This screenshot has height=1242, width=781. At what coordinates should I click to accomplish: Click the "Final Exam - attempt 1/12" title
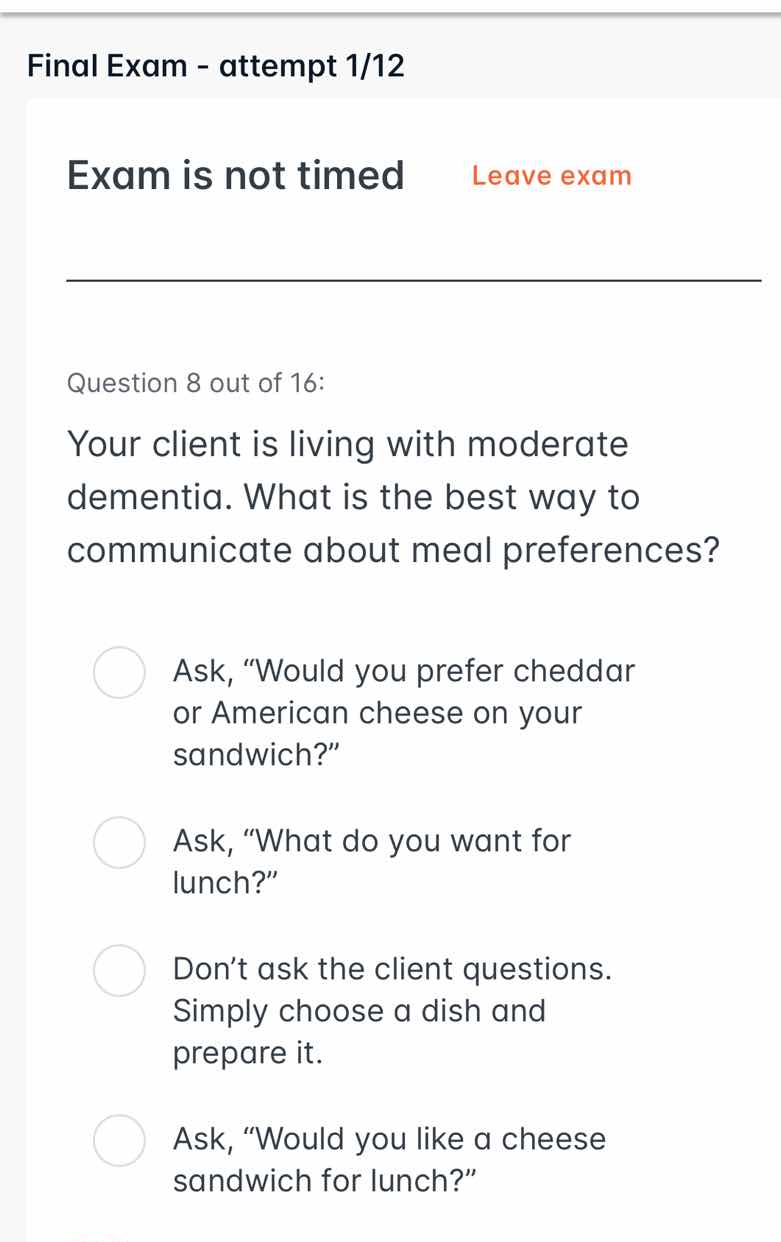coord(216,66)
